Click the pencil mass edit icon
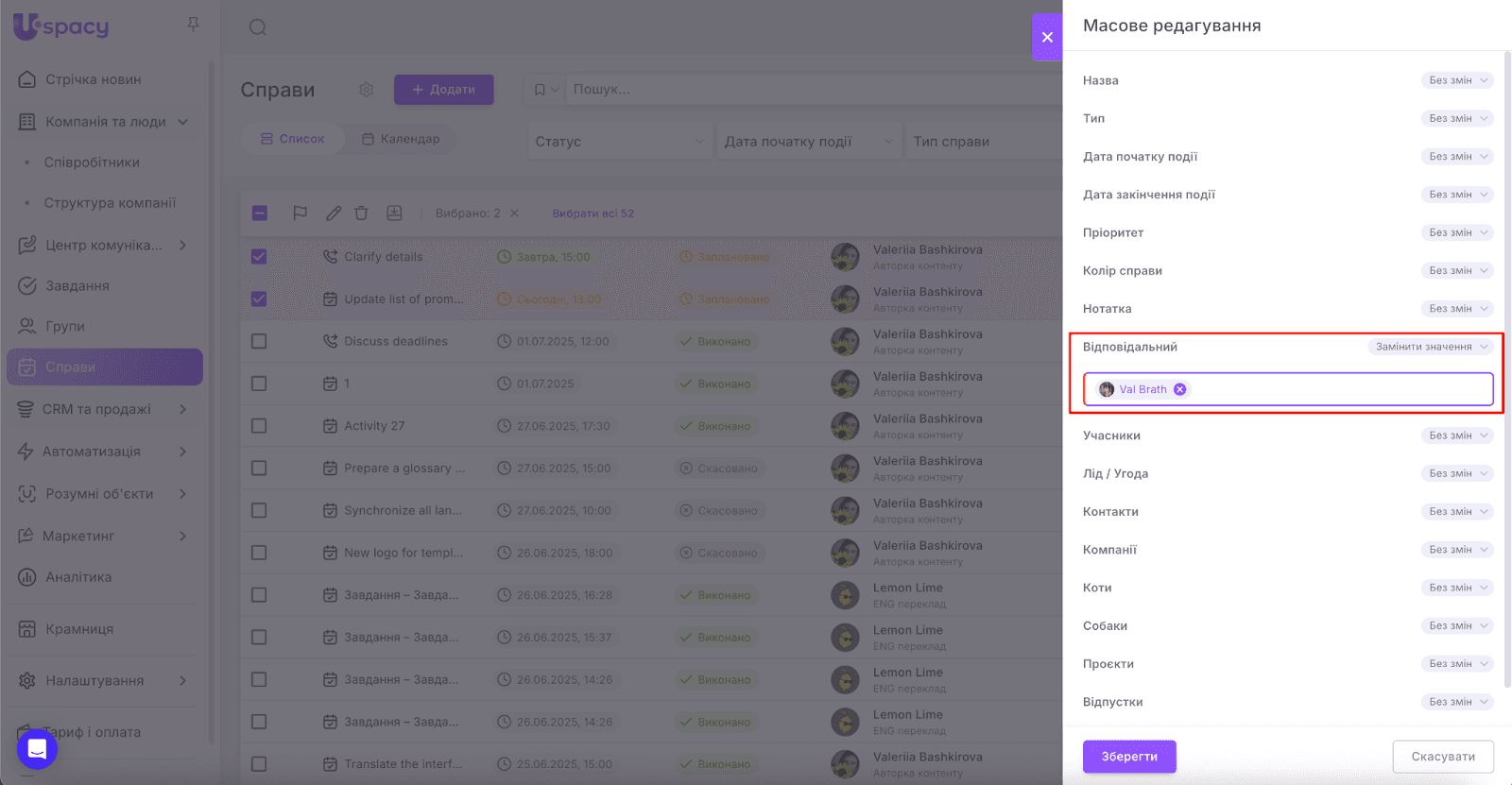The image size is (1512, 785). (x=334, y=213)
